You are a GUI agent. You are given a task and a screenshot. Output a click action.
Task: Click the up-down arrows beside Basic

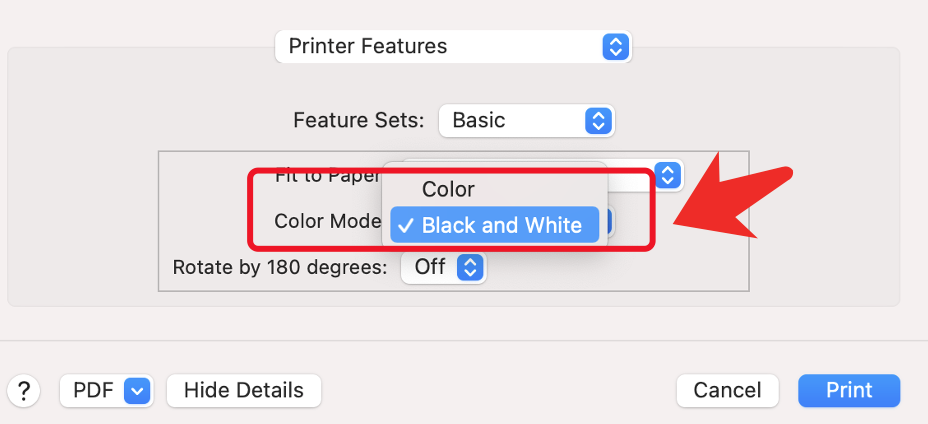598,121
